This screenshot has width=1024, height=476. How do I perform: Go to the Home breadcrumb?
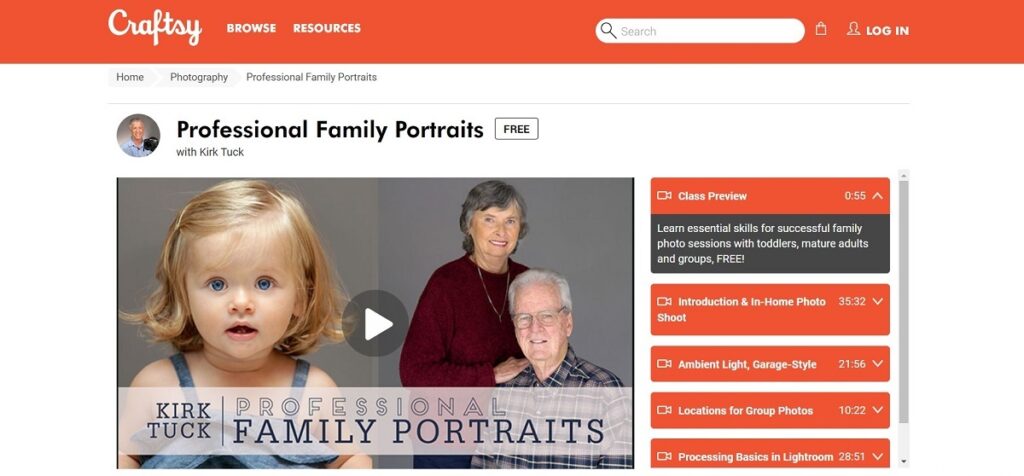(130, 77)
